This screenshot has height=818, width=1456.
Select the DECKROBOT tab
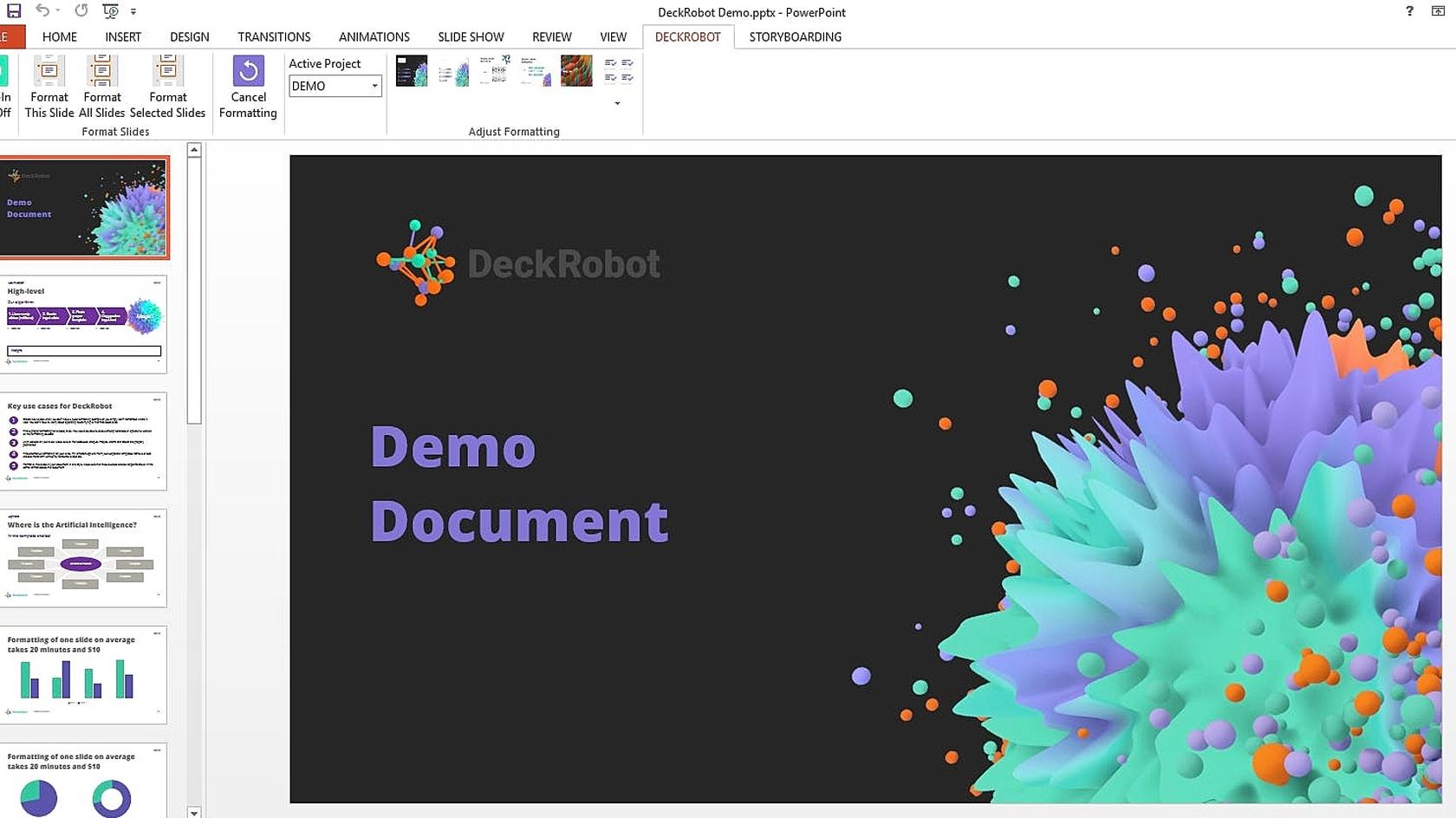688,36
